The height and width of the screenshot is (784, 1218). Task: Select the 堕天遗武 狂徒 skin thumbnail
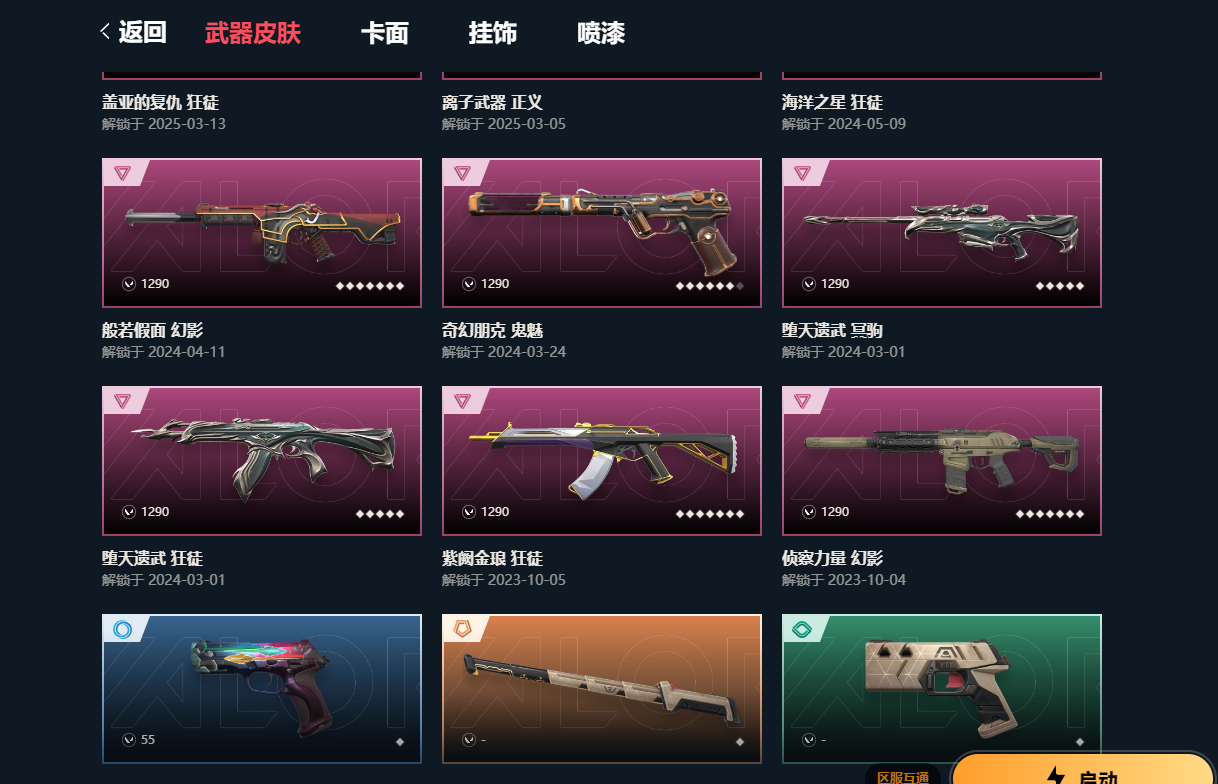pos(262,461)
